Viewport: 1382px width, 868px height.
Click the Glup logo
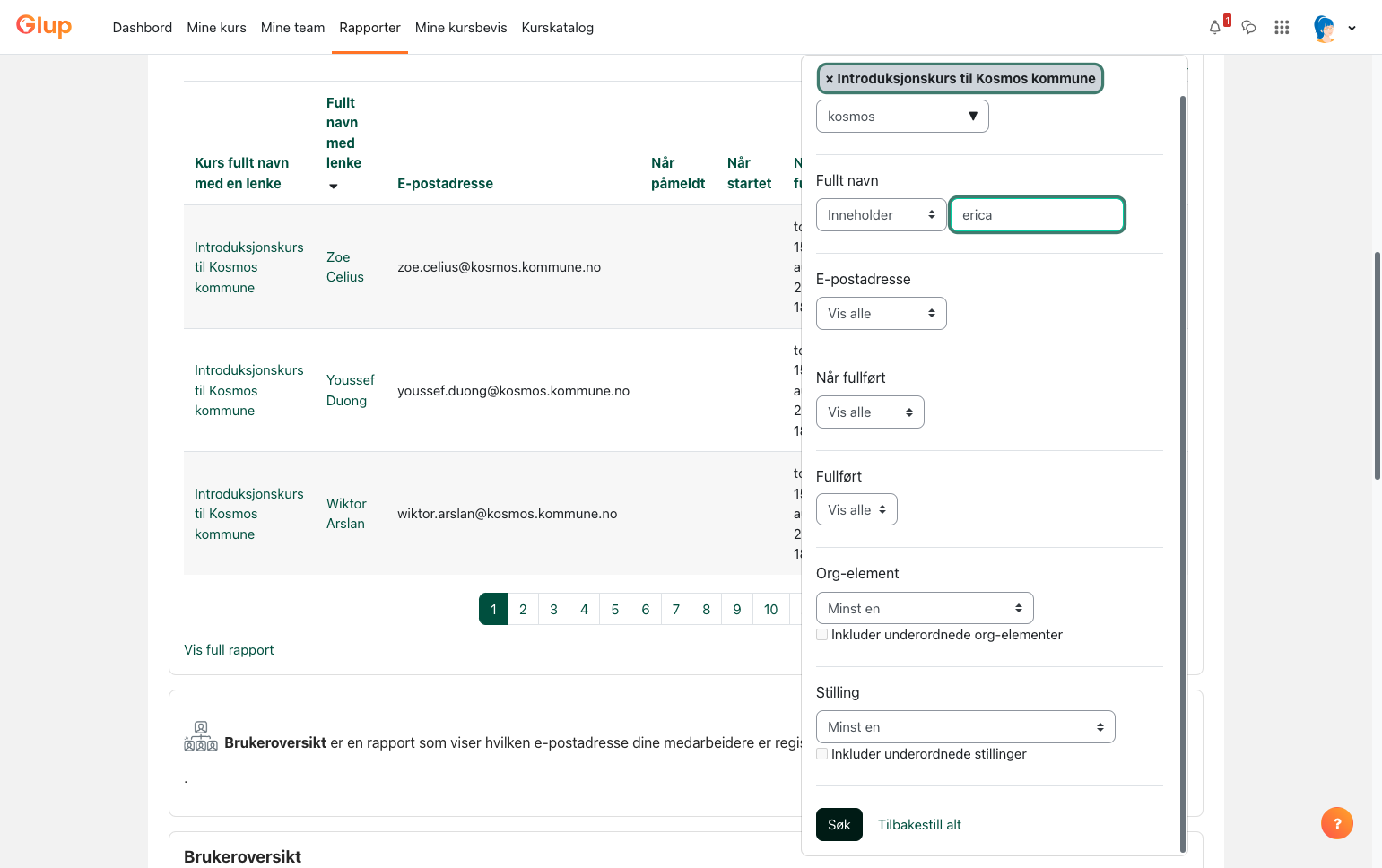(44, 26)
